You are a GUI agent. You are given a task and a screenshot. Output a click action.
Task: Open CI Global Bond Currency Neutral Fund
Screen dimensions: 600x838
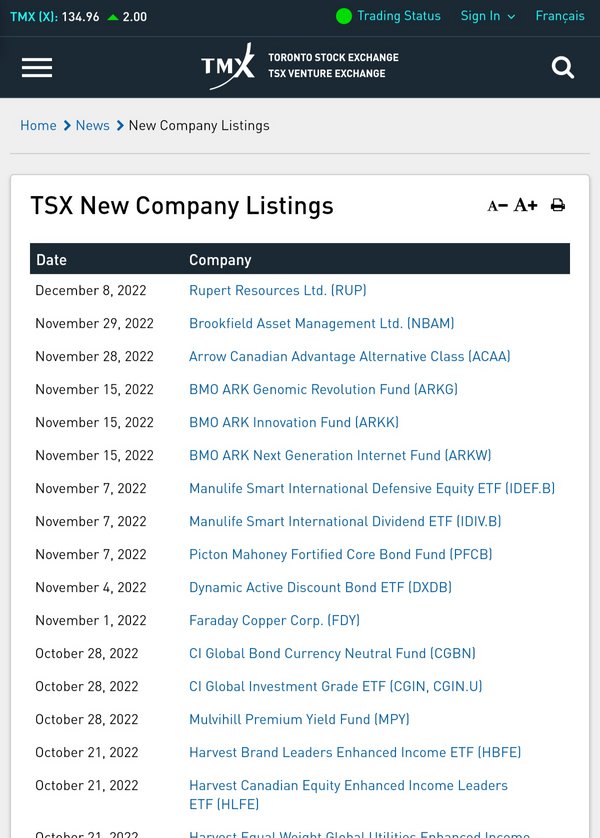[332, 653]
